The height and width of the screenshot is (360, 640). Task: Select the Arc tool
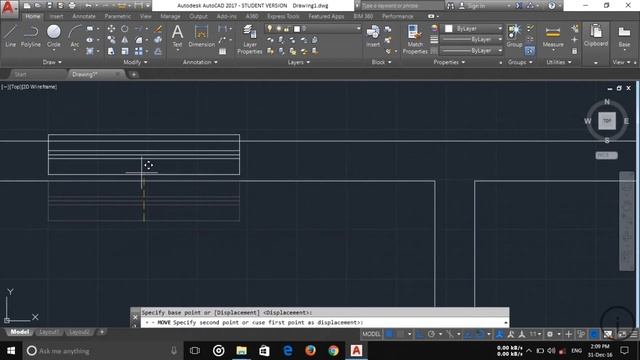pos(75,36)
